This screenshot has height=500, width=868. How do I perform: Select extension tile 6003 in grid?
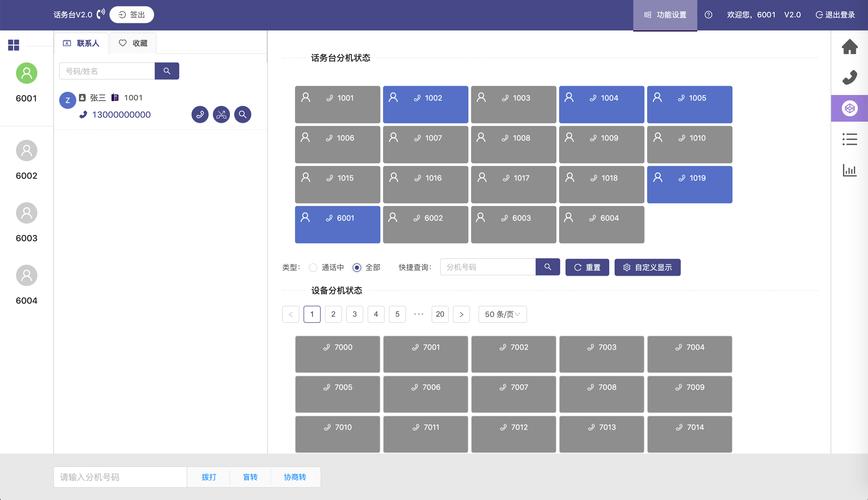[514, 225]
